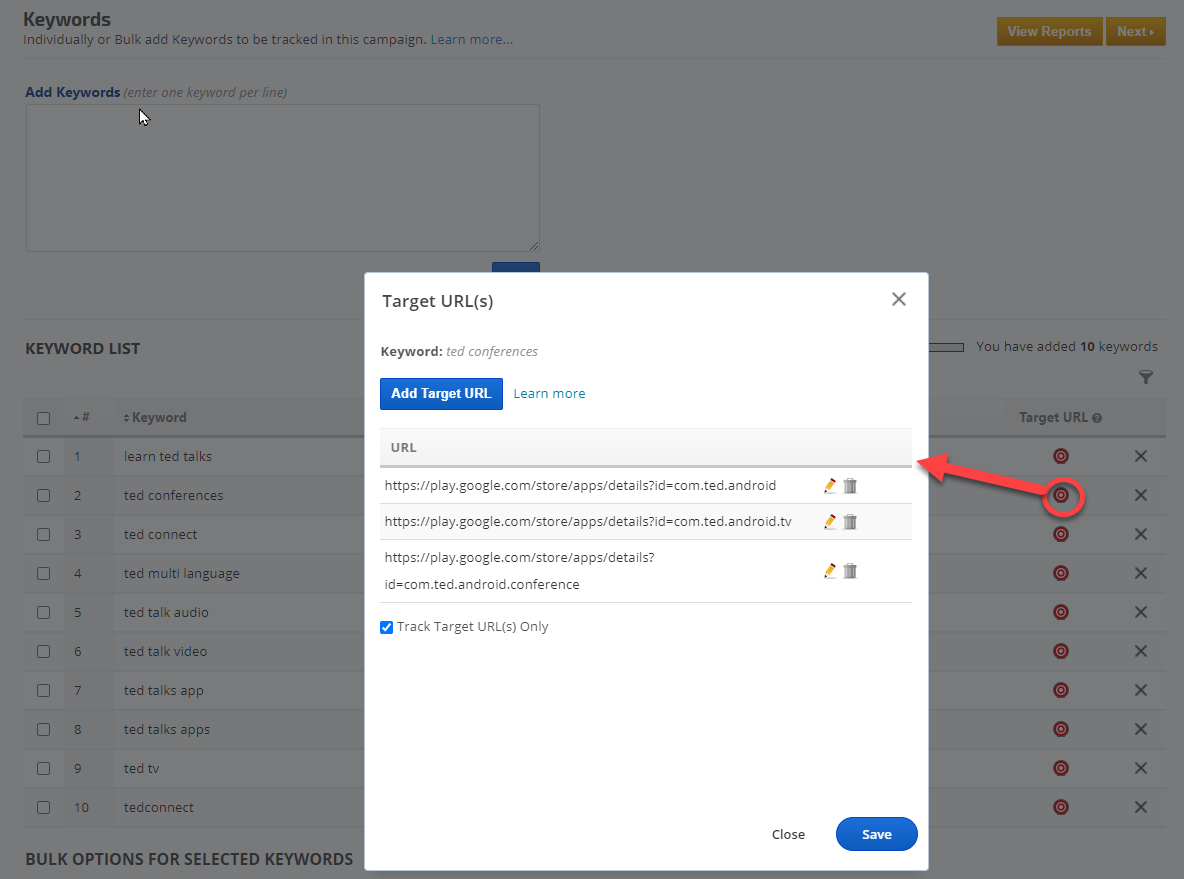Open target URL icon for tedconnect
The height and width of the screenshot is (879, 1184).
point(1061,807)
